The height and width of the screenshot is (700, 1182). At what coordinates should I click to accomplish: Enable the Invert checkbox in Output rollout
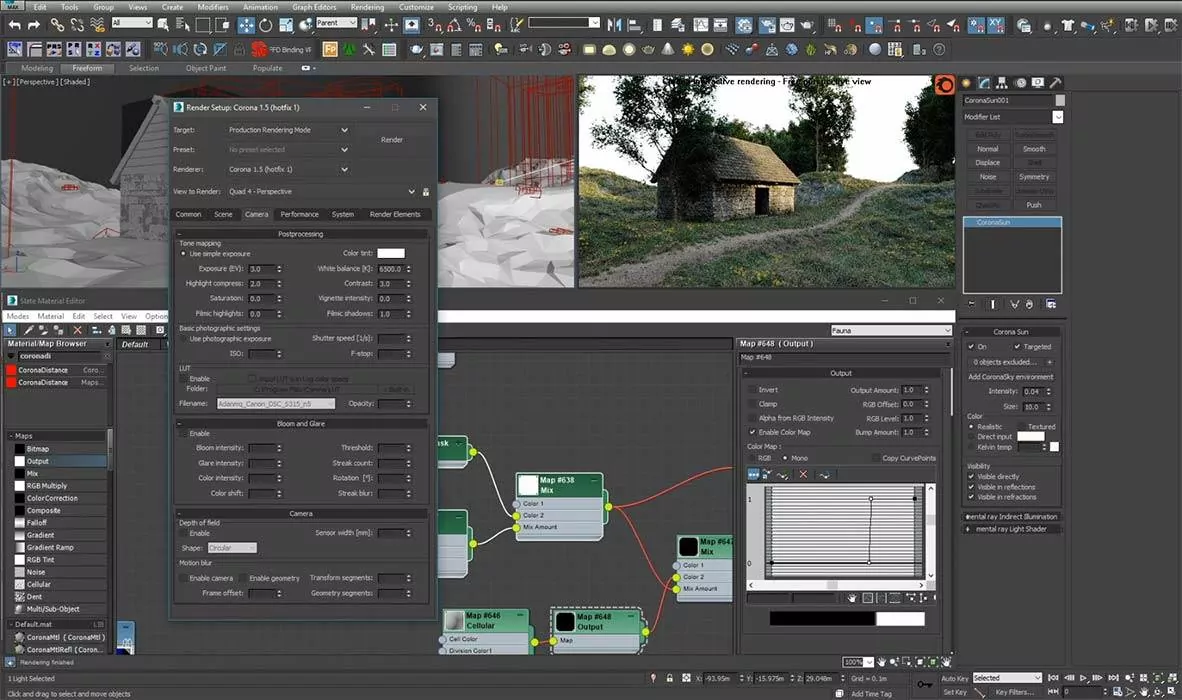coord(752,390)
